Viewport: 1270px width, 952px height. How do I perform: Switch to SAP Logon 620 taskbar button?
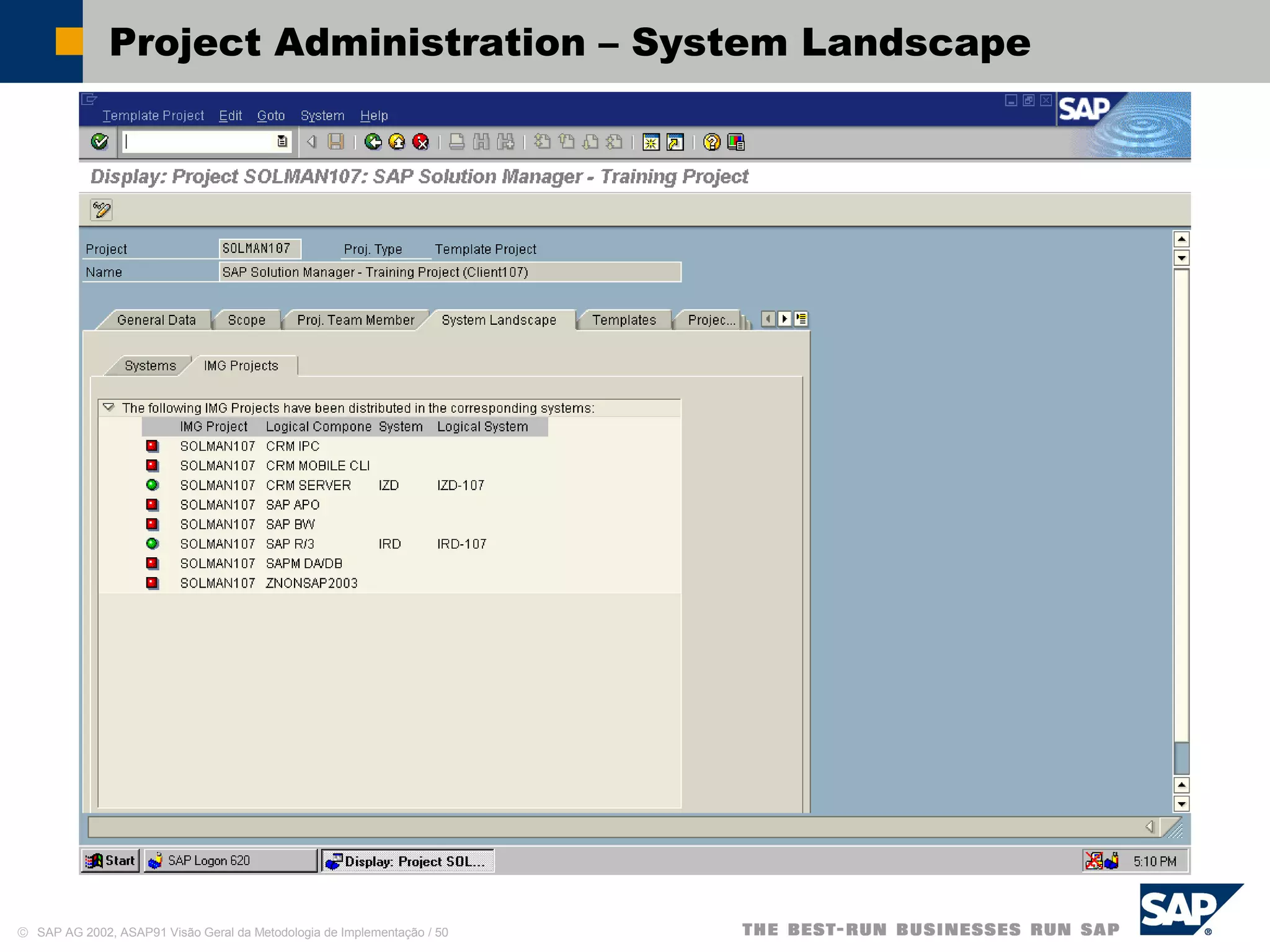231,860
